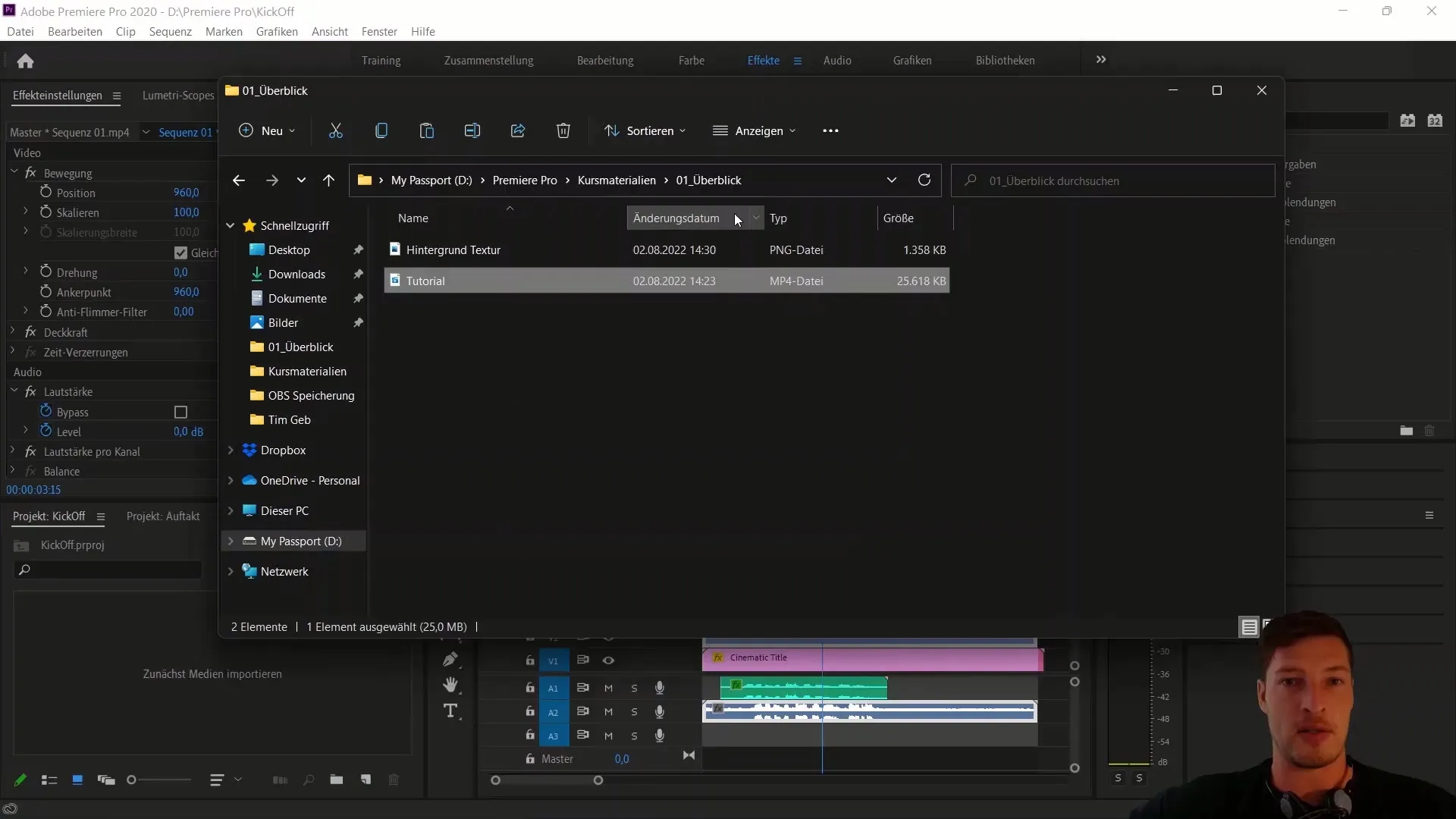Create a new bin in the project panel
Screen dimensions: 1456x819
coord(337,780)
